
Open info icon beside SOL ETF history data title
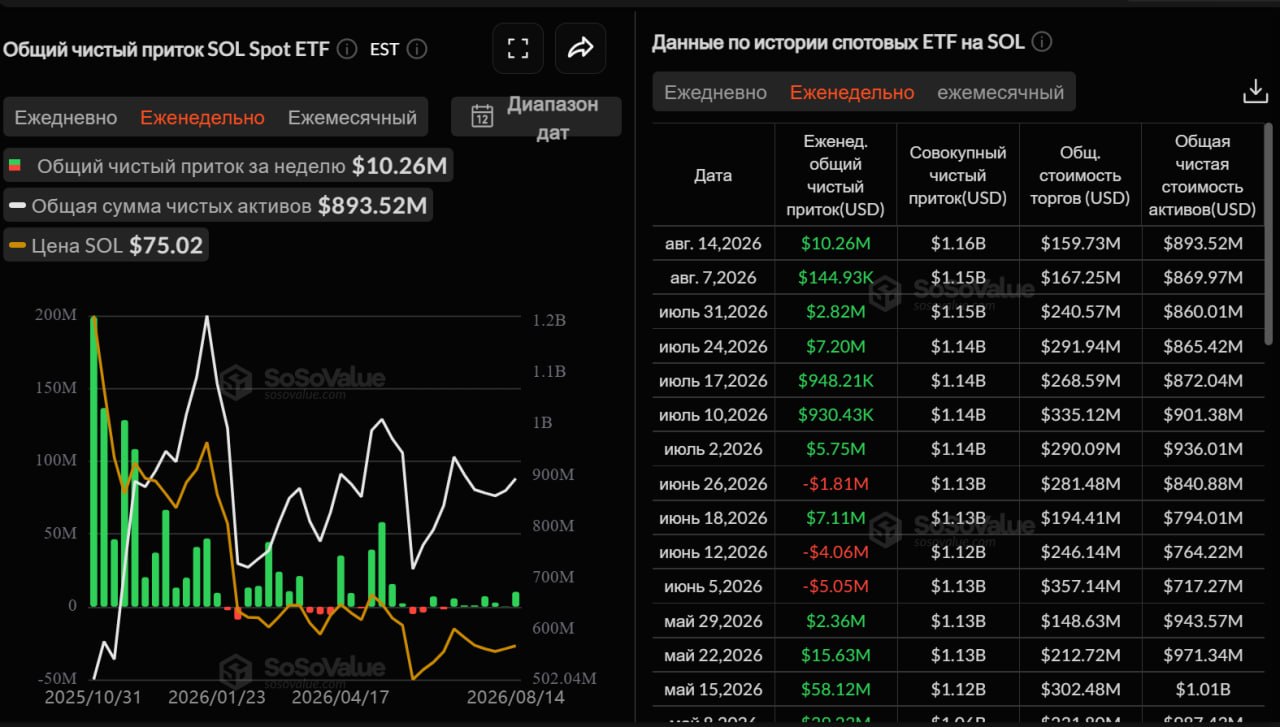pos(1041,42)
